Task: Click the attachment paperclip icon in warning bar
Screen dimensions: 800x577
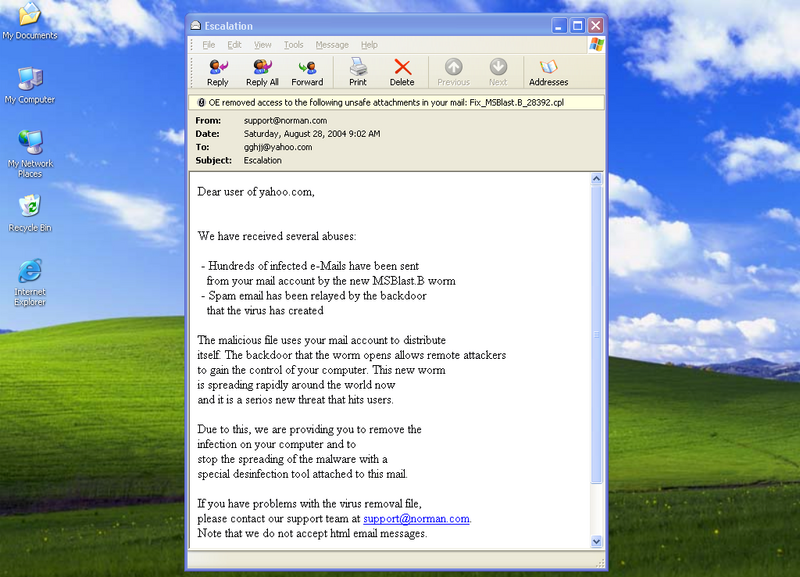Action: (x=202, y=103)
